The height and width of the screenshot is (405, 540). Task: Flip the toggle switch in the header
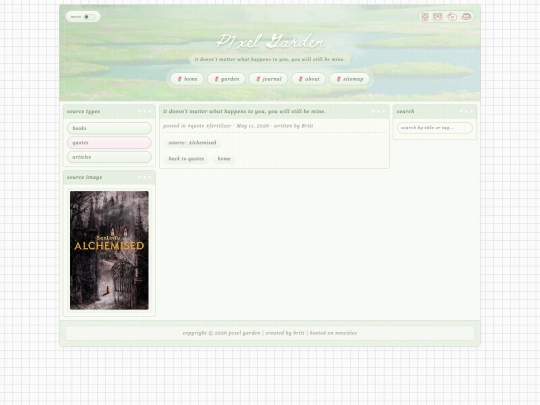point(90,17)
